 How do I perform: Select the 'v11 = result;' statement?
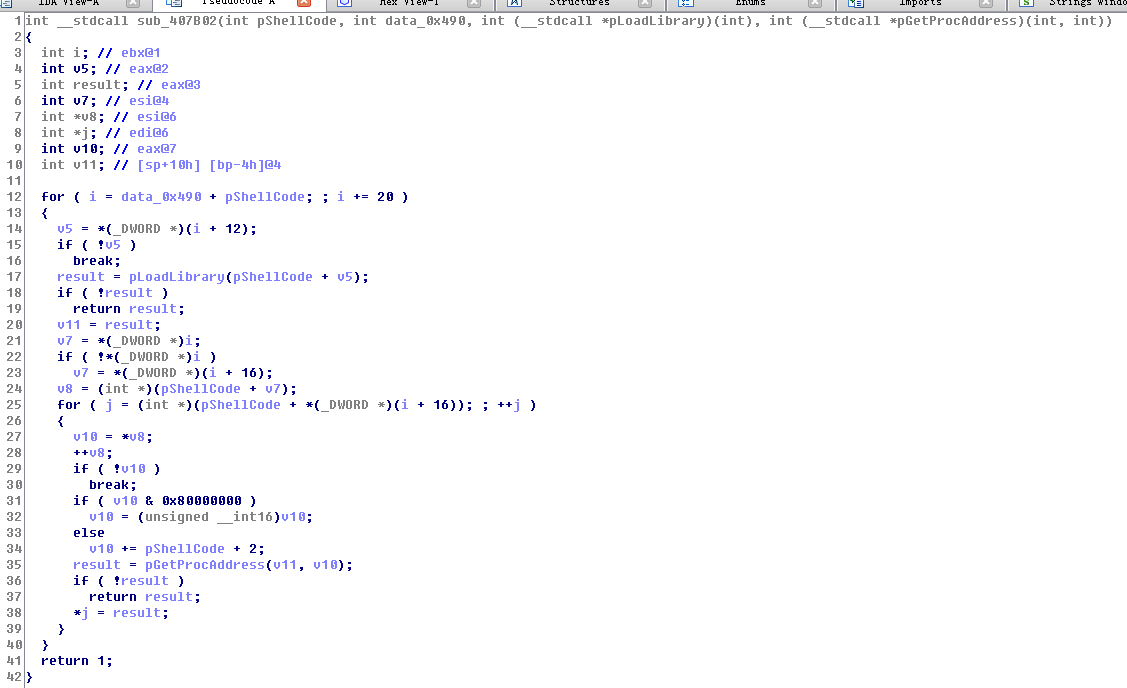pos(109,325)
